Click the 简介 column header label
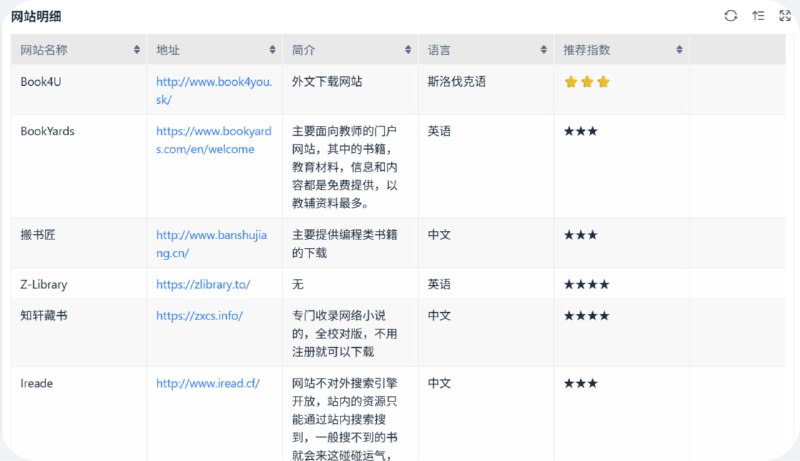Viewport: 800px width, 461px height. tap(304, 50)
